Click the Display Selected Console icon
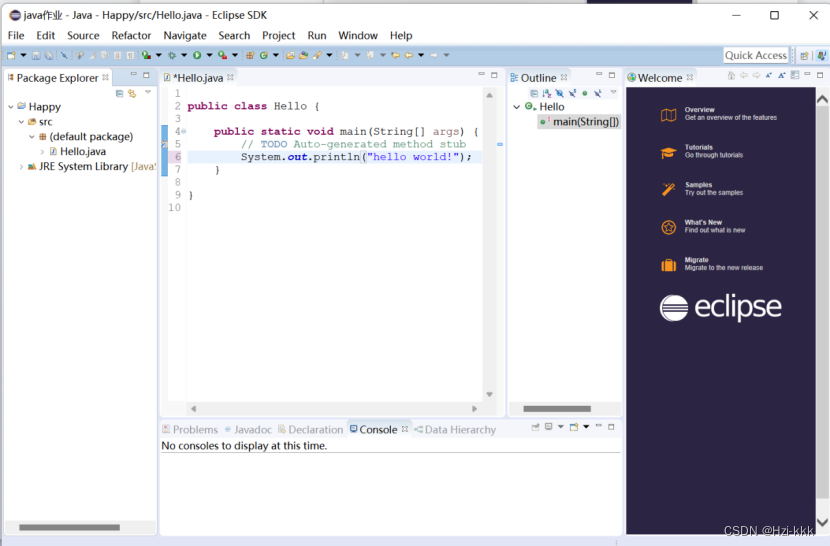 pyautogui.click(x=548, y=427)
